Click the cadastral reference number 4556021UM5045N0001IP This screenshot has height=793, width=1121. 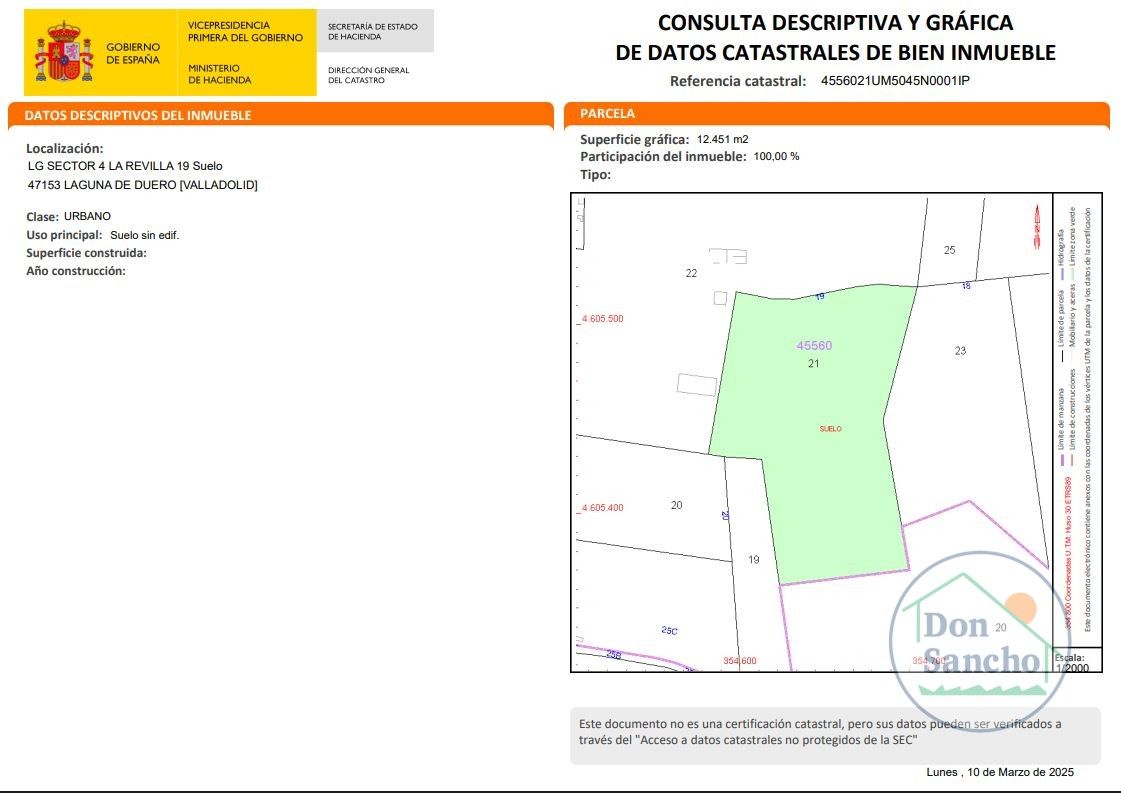[x=895, y=81]
